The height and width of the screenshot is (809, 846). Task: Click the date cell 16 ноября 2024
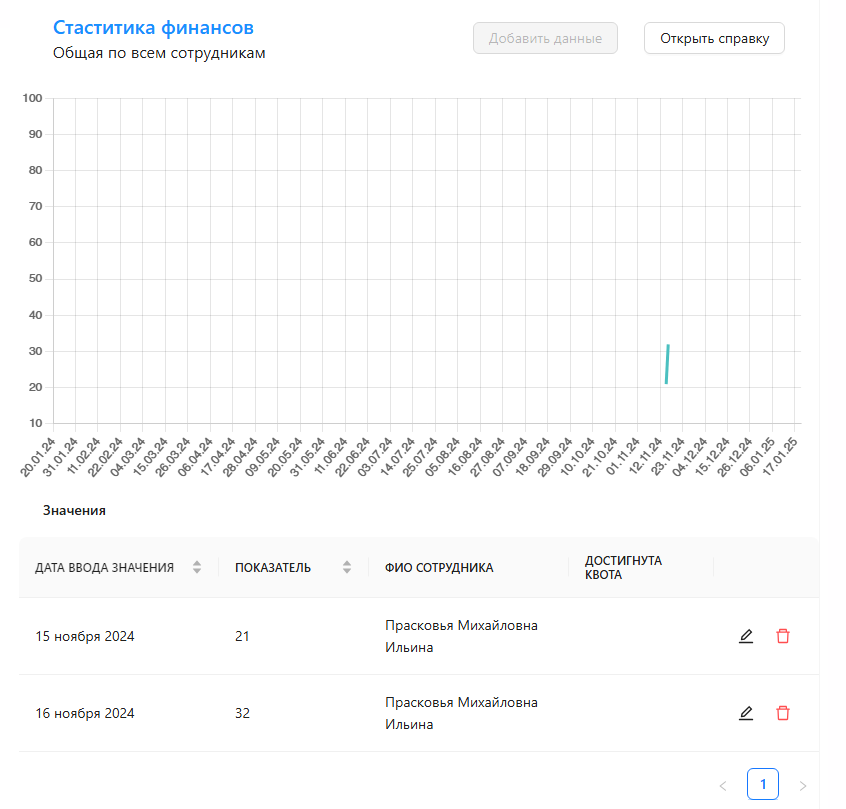tap(85, 713)
